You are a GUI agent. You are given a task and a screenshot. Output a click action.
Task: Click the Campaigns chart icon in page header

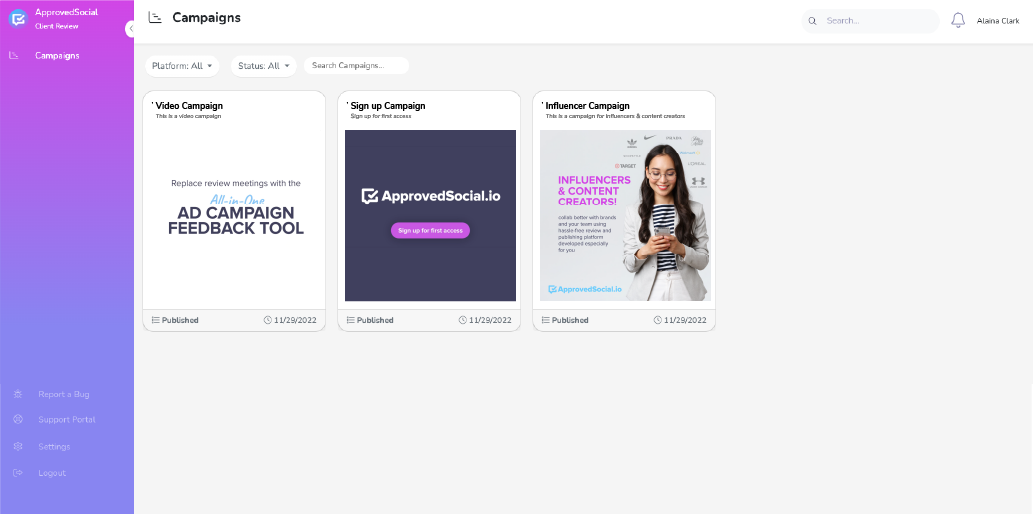(x=155, y=18)
